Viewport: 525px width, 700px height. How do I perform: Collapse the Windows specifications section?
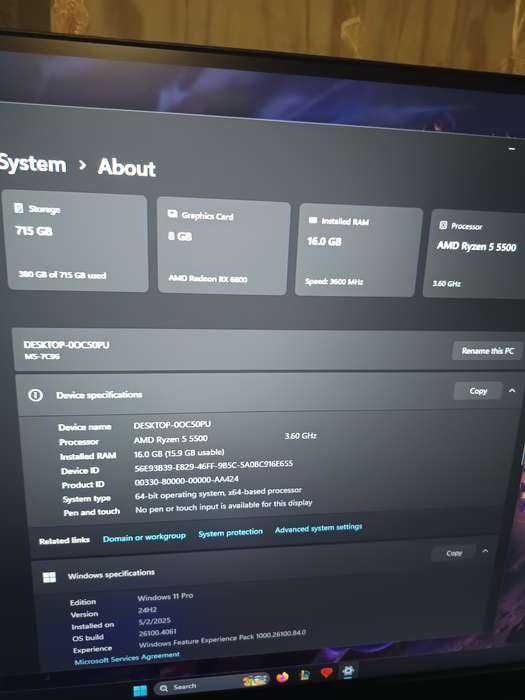pos(485,551)
